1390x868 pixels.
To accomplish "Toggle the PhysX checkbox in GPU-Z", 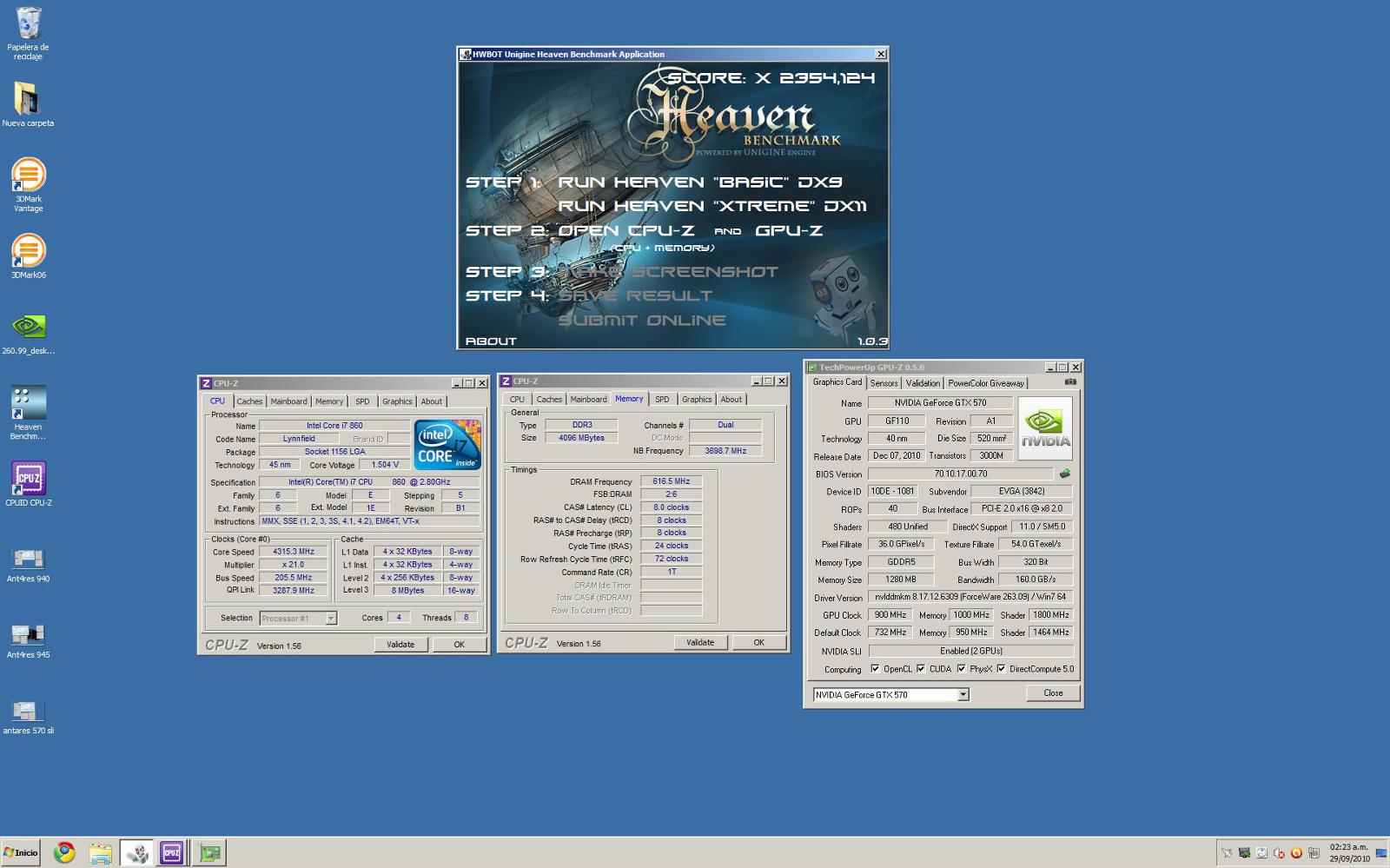I will click(961, 669).
